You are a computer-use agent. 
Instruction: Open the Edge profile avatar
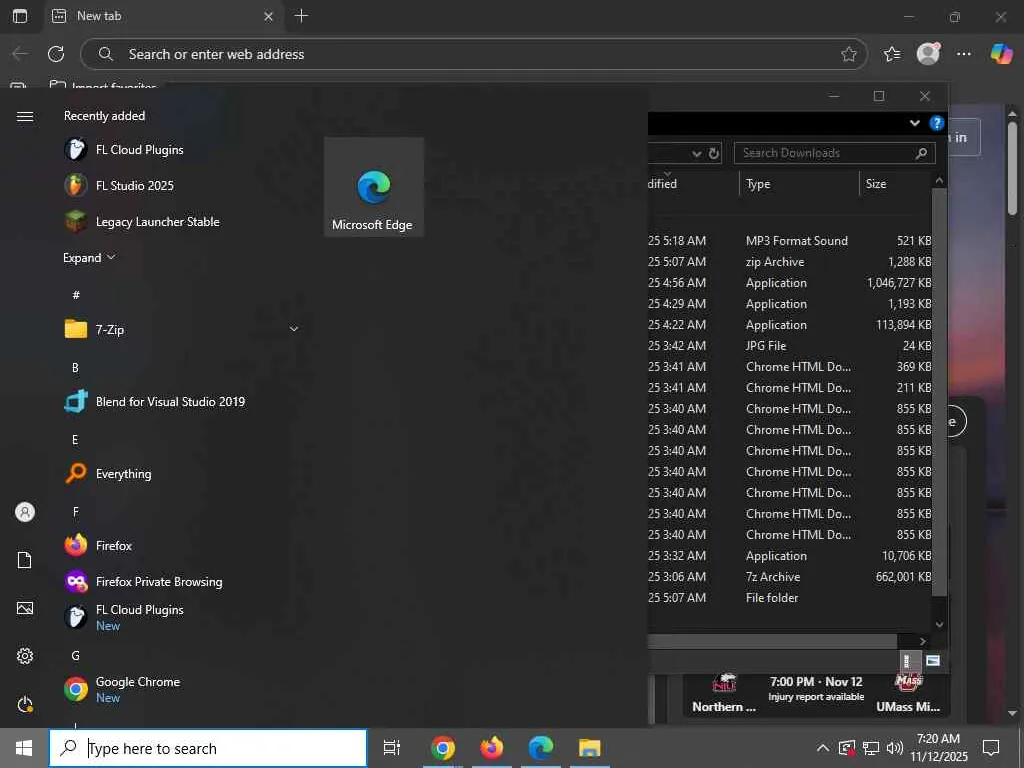928,54
